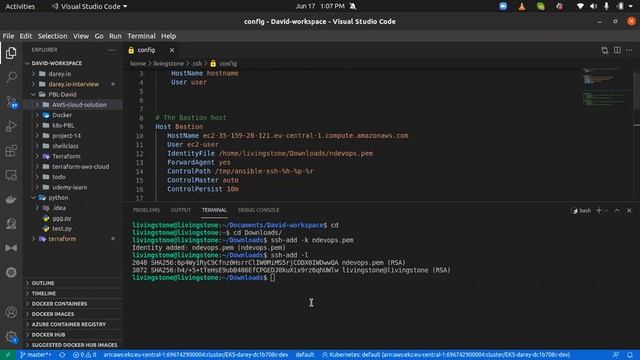Screen dimensions: 640x360
Task: Open the Extensions view
Action: (11, 151)
